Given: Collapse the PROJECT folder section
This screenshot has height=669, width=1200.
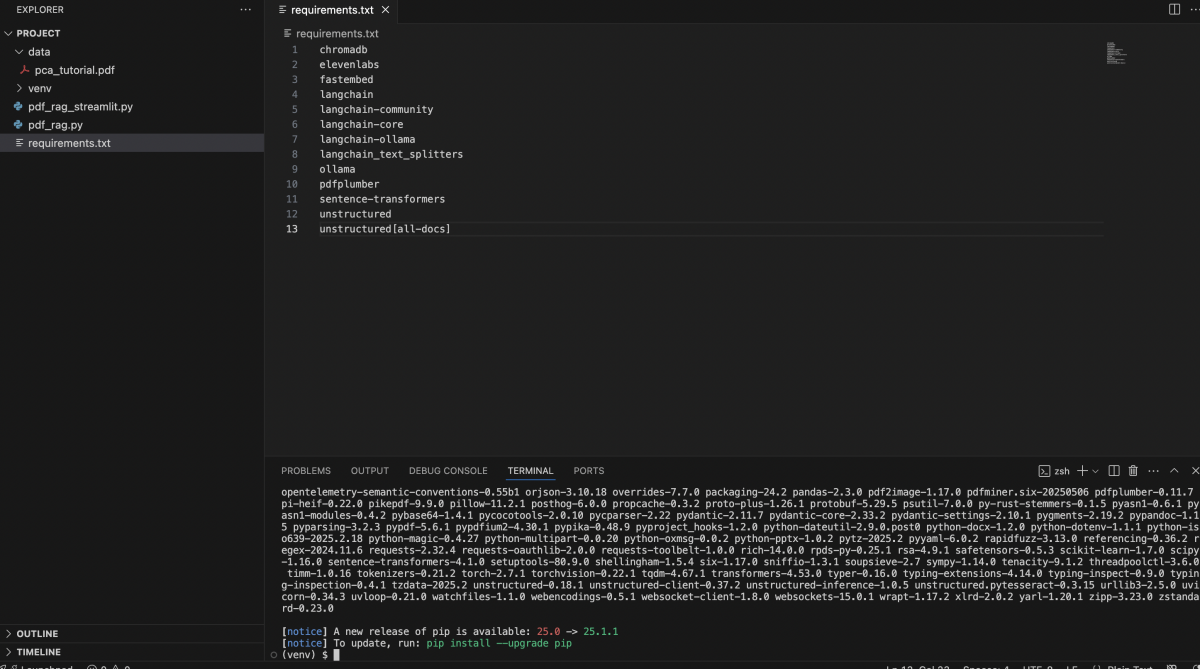Looking at the screenshot, I should 9,33.
